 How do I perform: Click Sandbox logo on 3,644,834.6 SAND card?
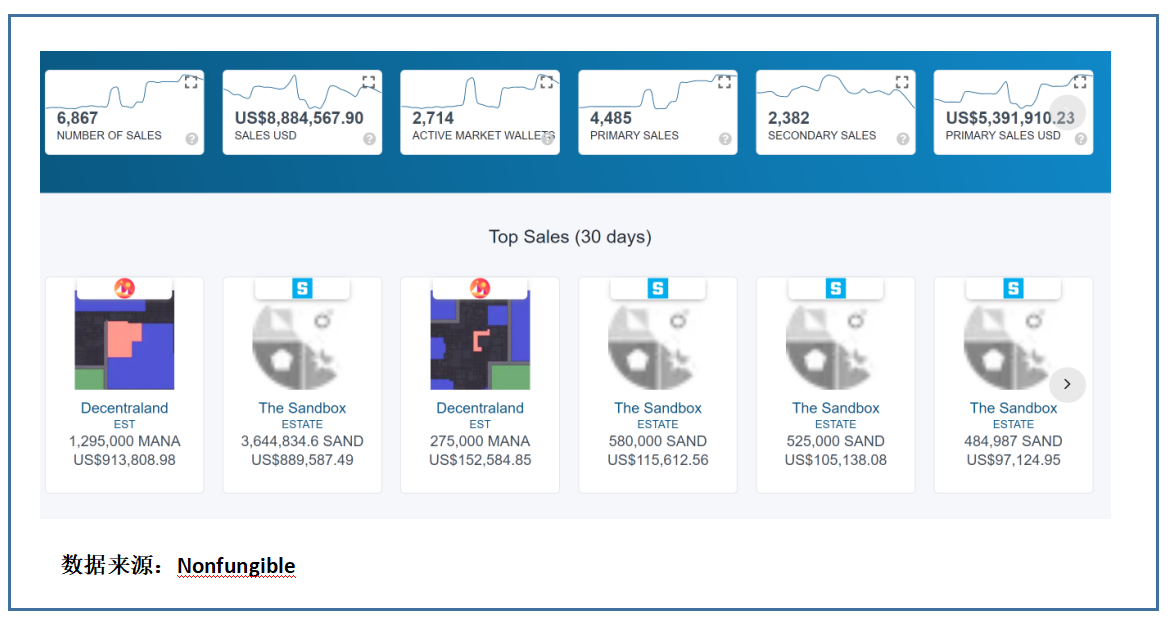[x=302, y=288]
